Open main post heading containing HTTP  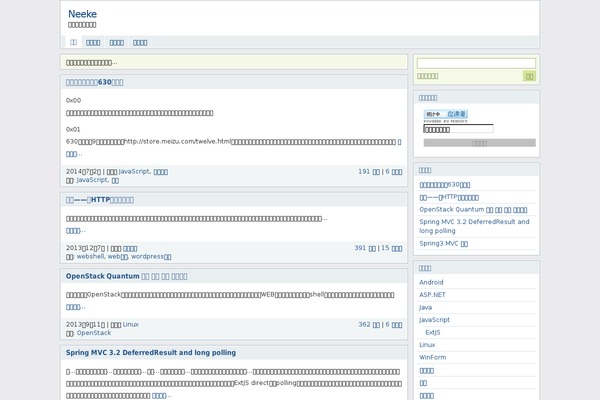(100, 200)
